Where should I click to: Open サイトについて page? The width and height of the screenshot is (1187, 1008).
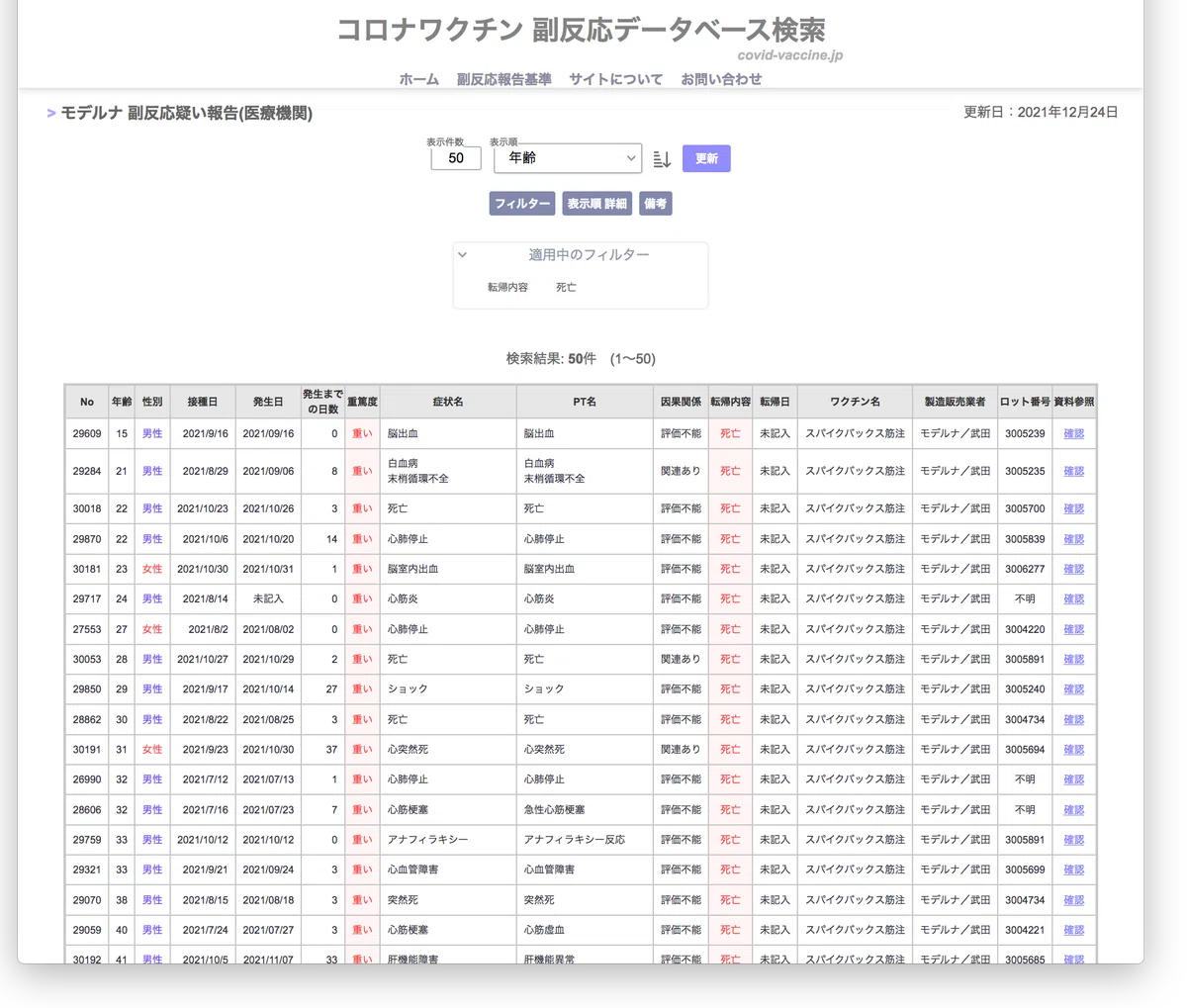tap(615, 79)
